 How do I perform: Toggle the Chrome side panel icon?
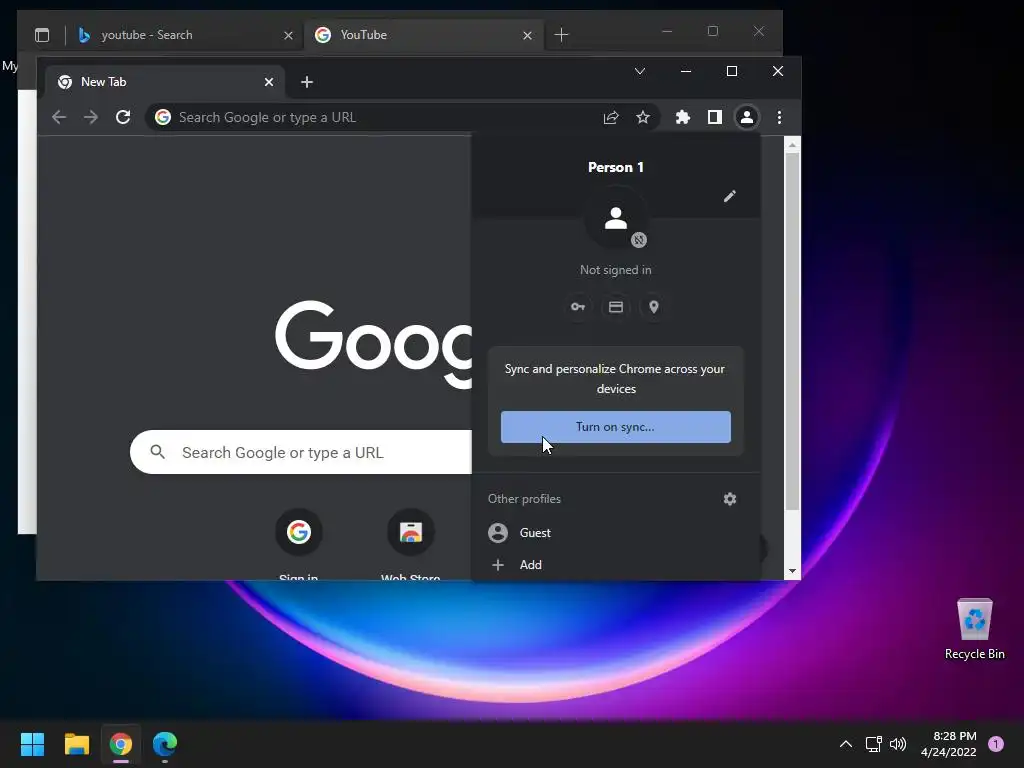coord(714,118)
